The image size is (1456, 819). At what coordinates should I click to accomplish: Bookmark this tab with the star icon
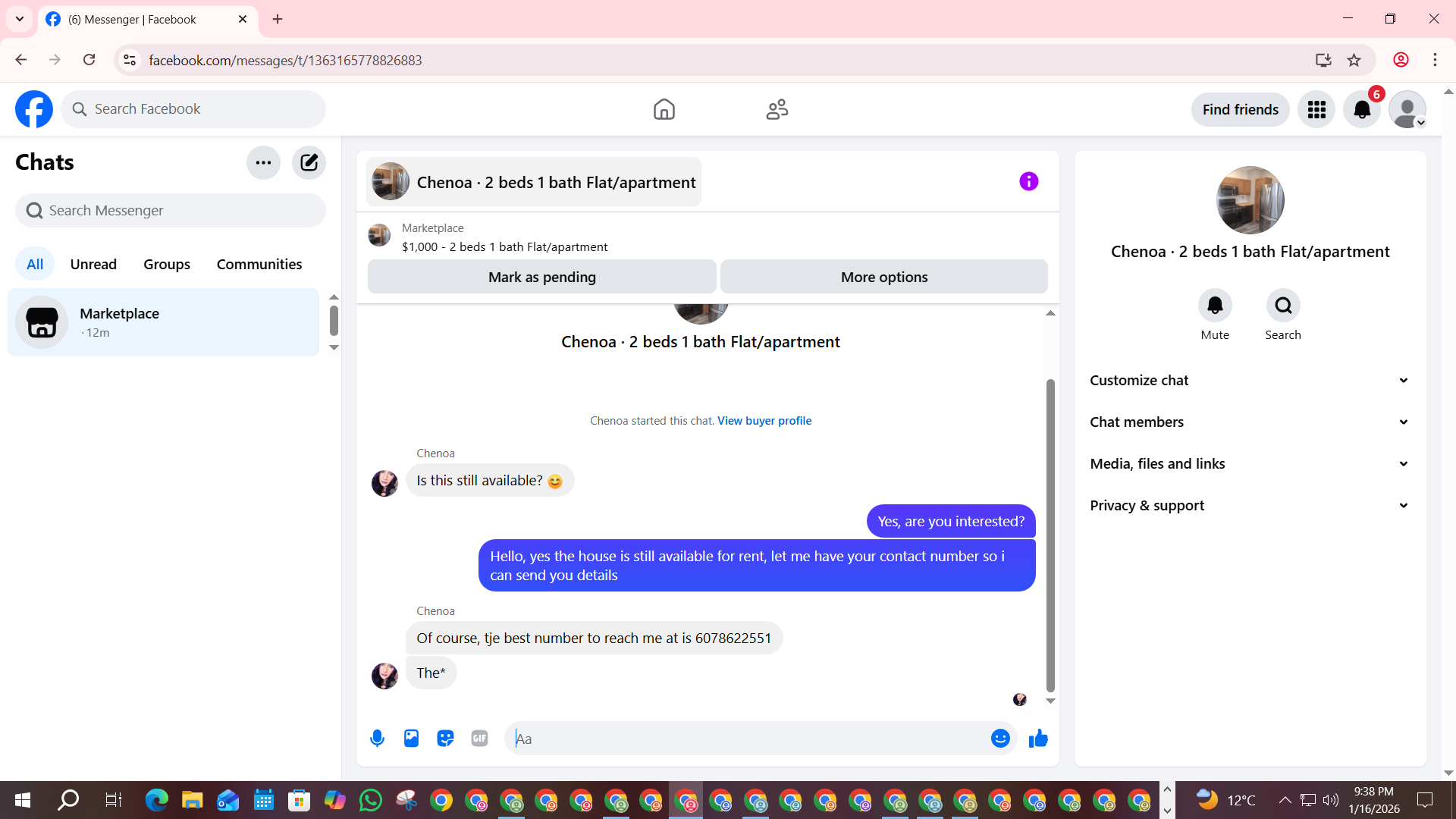1354,60
